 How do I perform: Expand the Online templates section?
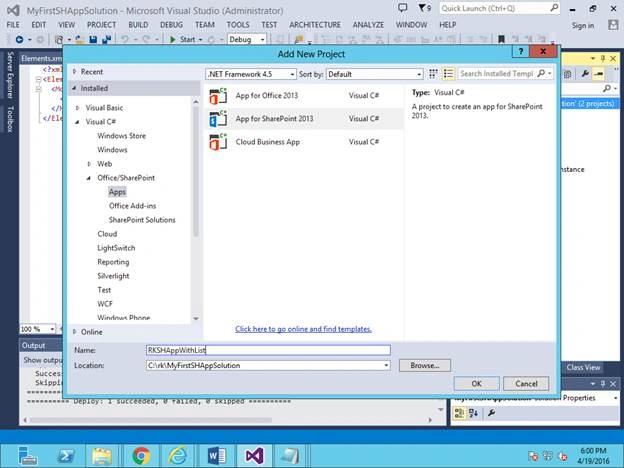click(x=74, y=332)
